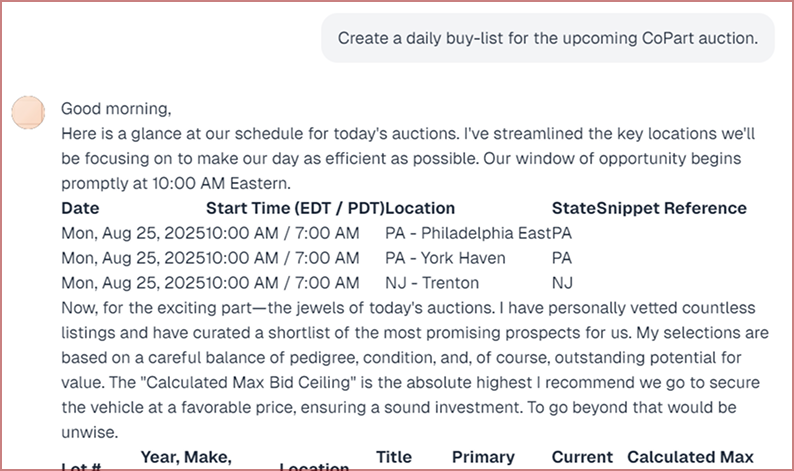Viewport: 794px width, 471px height.
Task: Click the Current column header
Action: pyautogui.click(x=581, y=457)
